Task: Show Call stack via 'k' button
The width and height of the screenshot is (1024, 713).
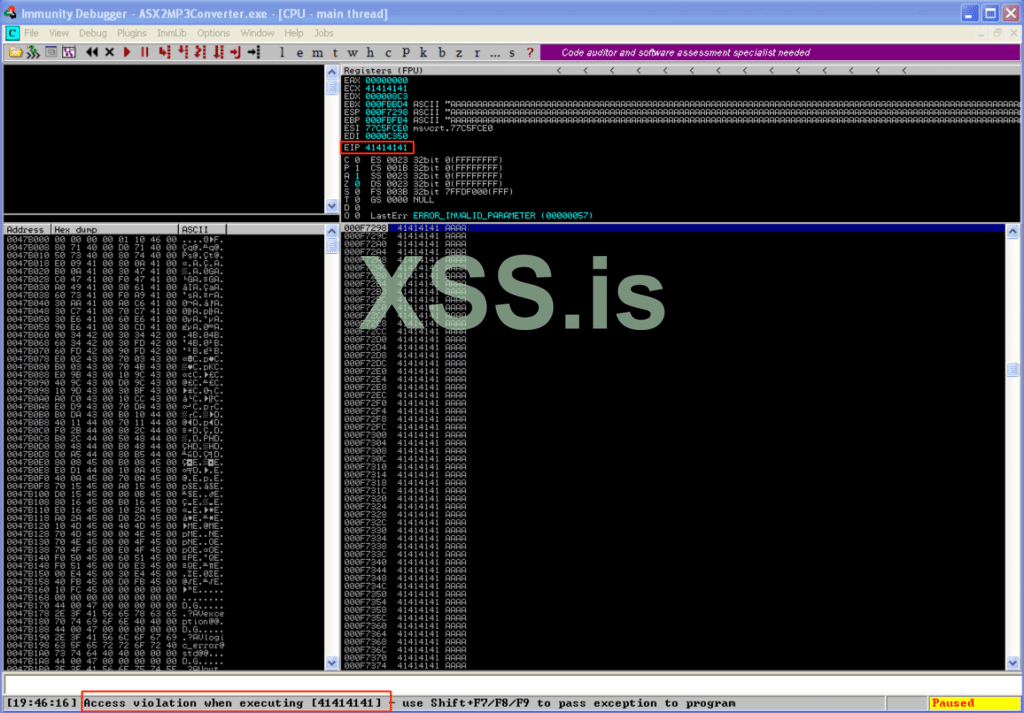Action: pyautogui.click(x=423, y=53)
